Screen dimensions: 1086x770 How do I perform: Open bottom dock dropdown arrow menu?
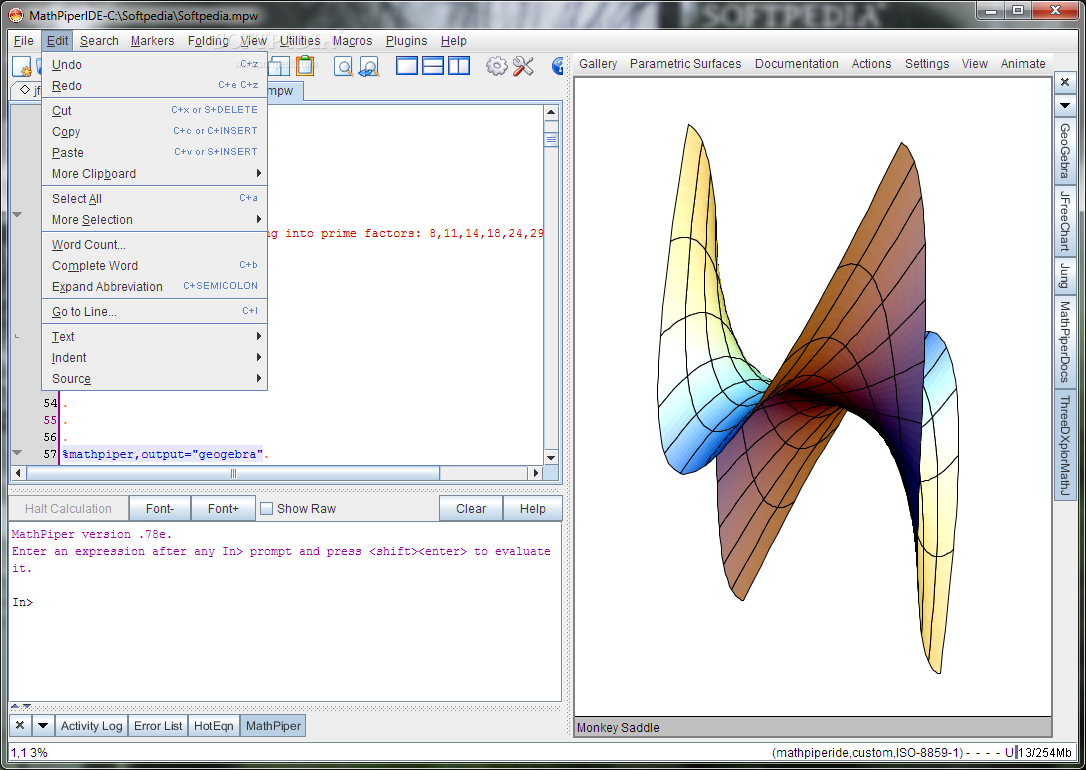coord(44,726)
